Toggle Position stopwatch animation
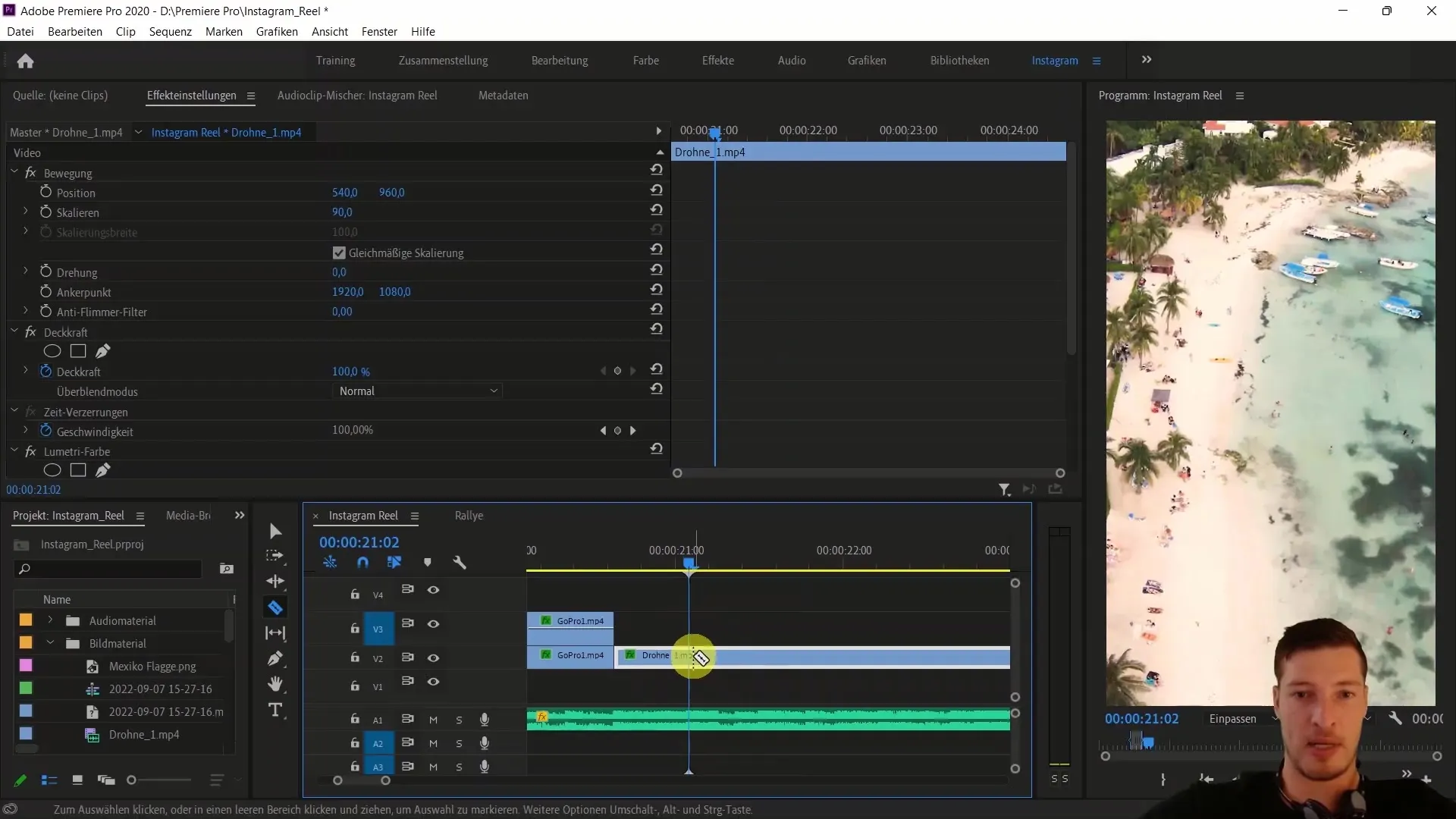This screenshot has height=819, width=1456. click(x=45, y=192)
